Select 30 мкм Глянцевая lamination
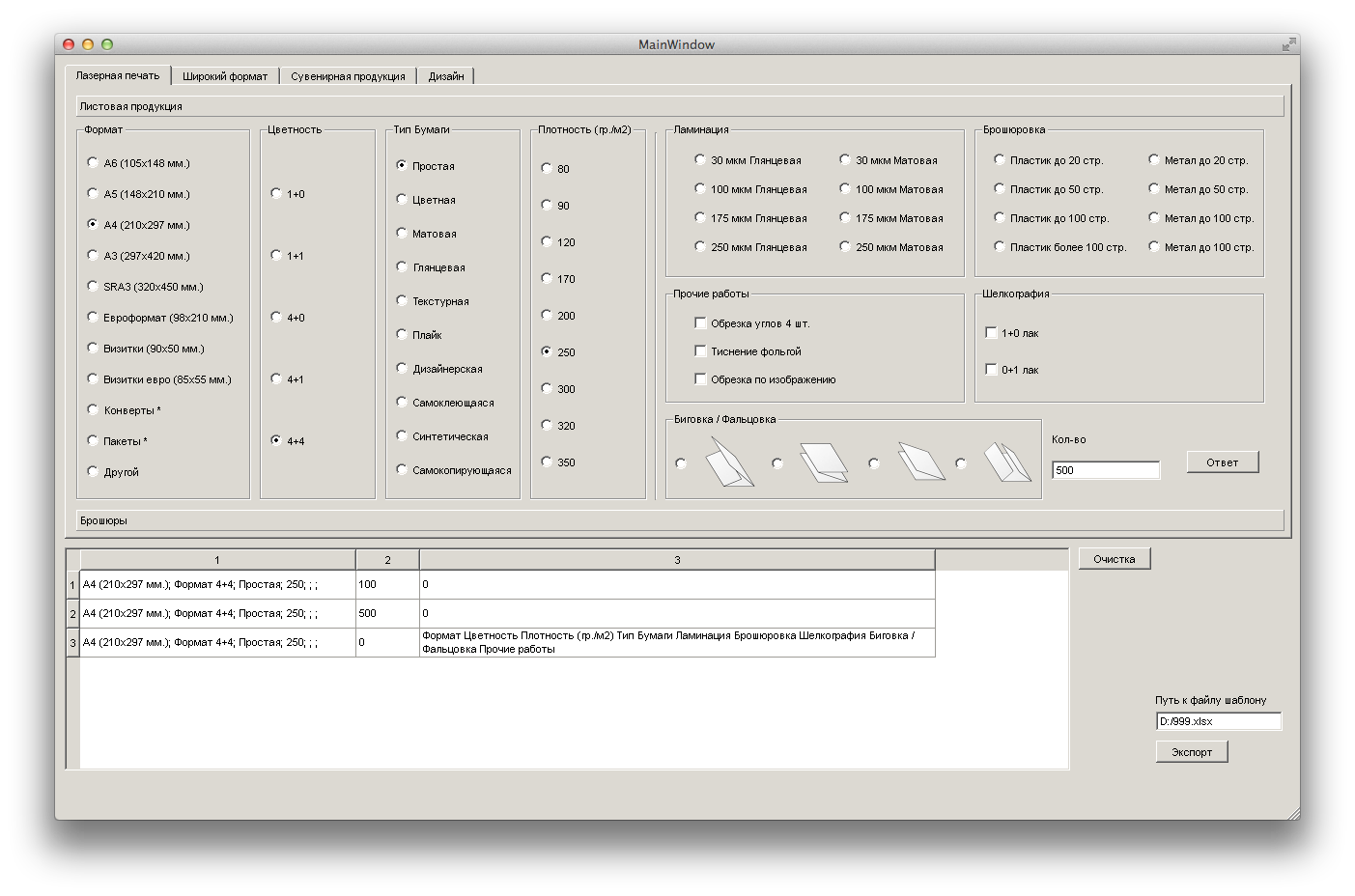This screenshot has height=896, width=1355. pyautogui.click(x=748, y=160)
